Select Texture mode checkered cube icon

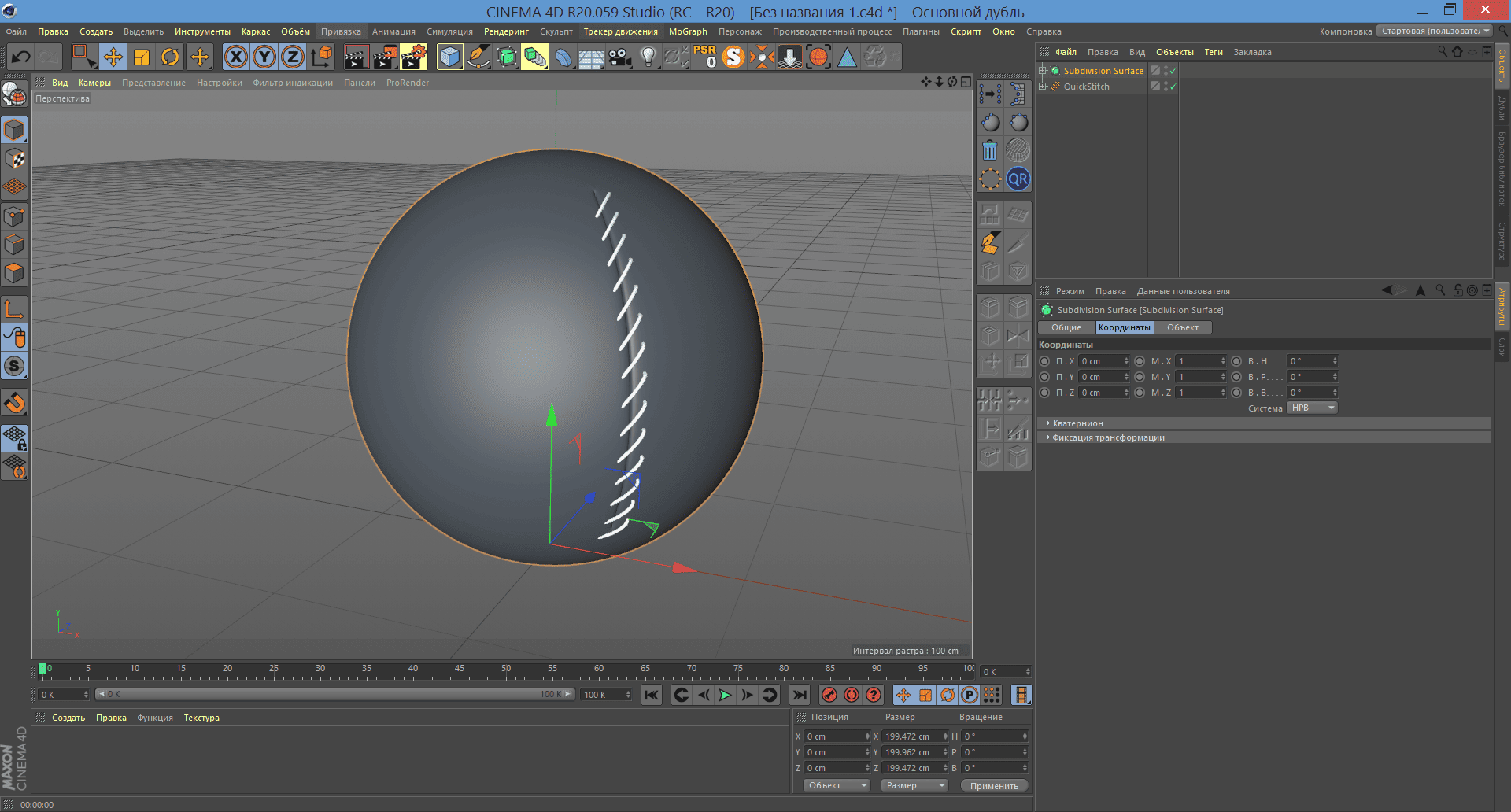click(x=14, y=159)
